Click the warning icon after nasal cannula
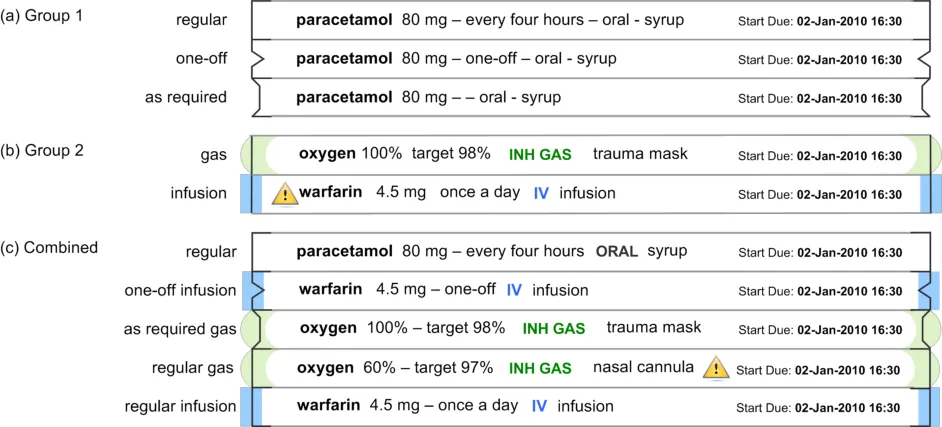The image size is (942, 427). (x=716, y=368)
